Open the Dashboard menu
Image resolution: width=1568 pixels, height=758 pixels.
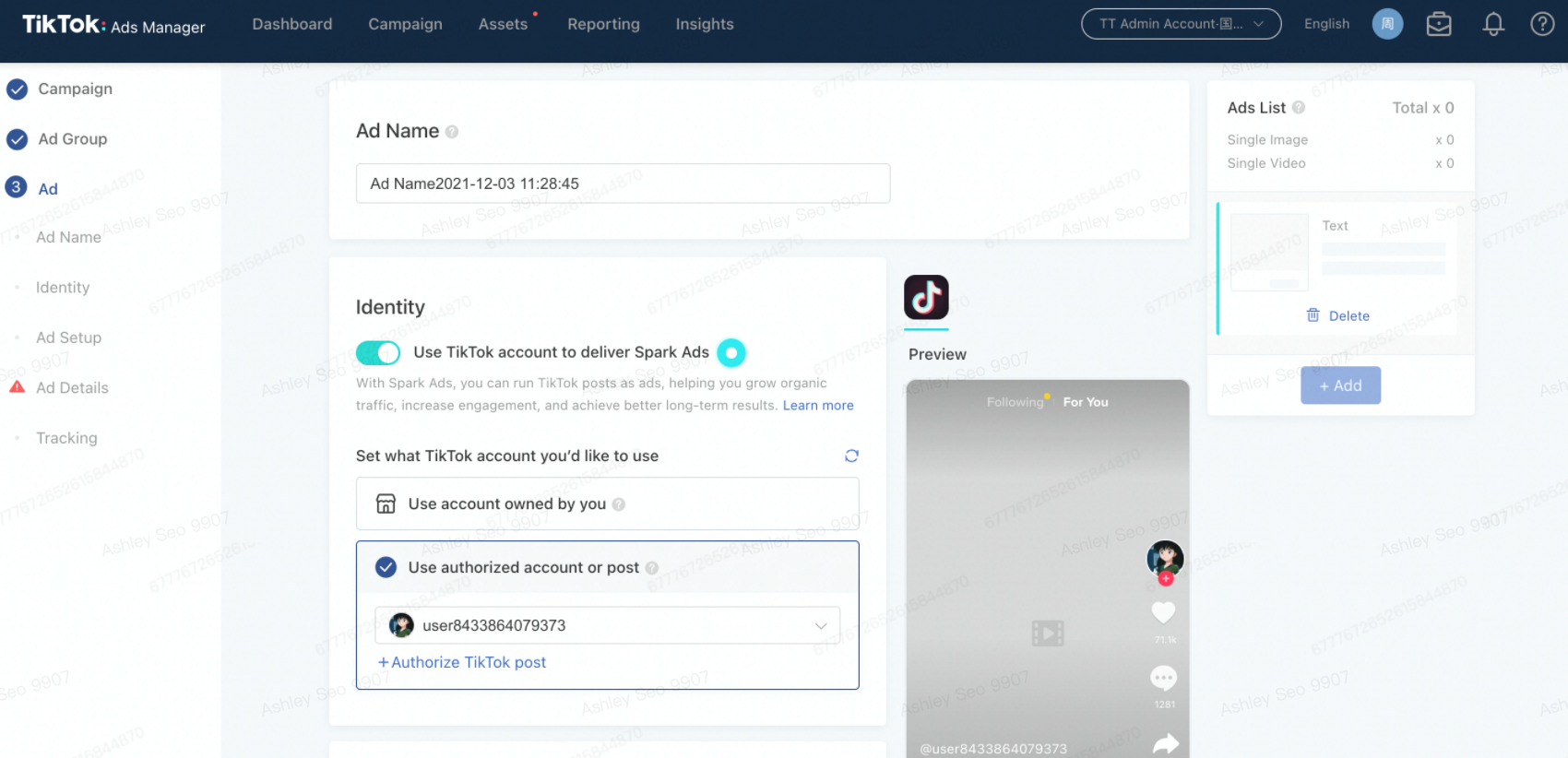[292, 24]
